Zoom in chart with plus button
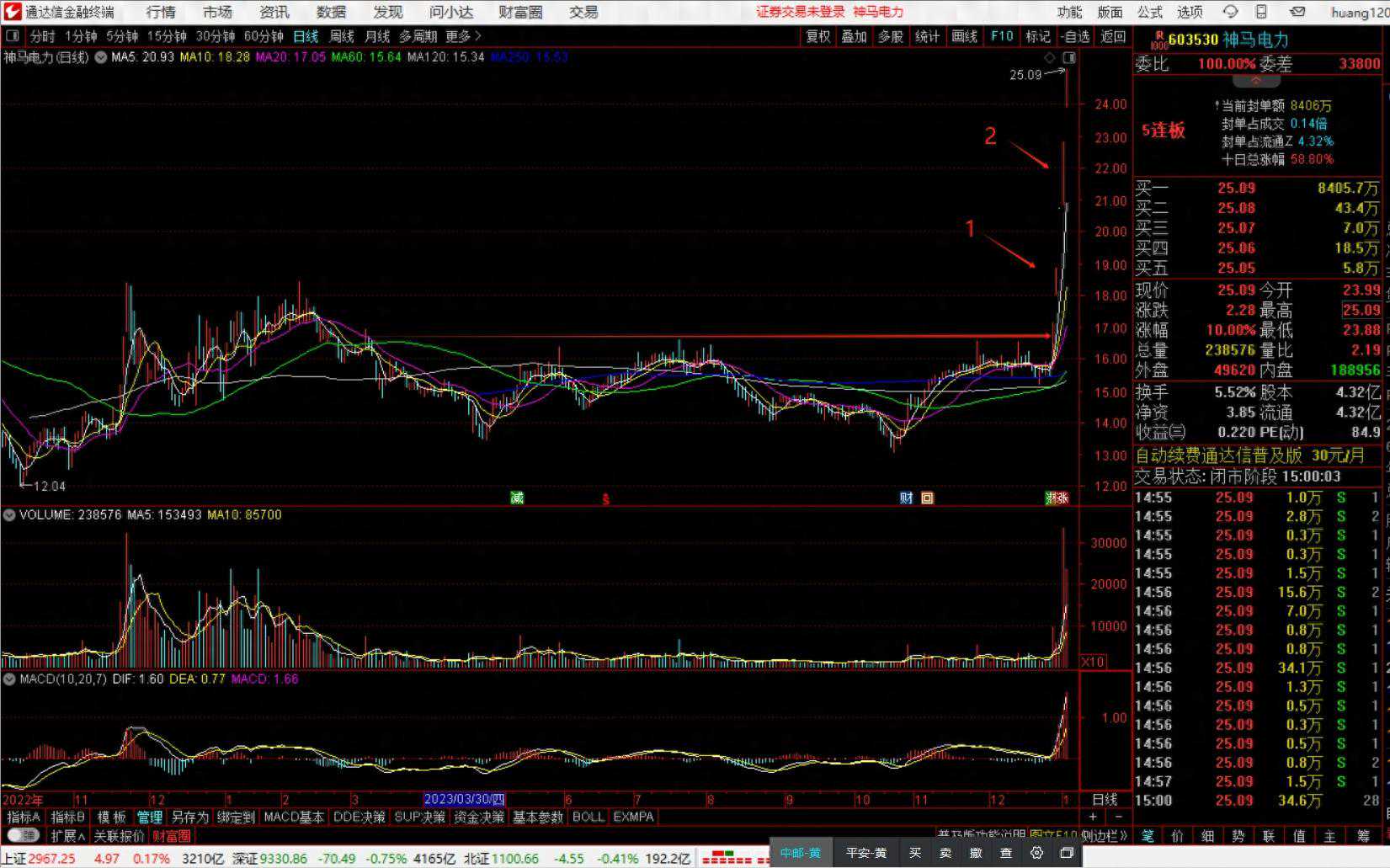Image resolution: width=1390 pixels, height=868 pixels. pyautogui.click(x=1093, y=817)
